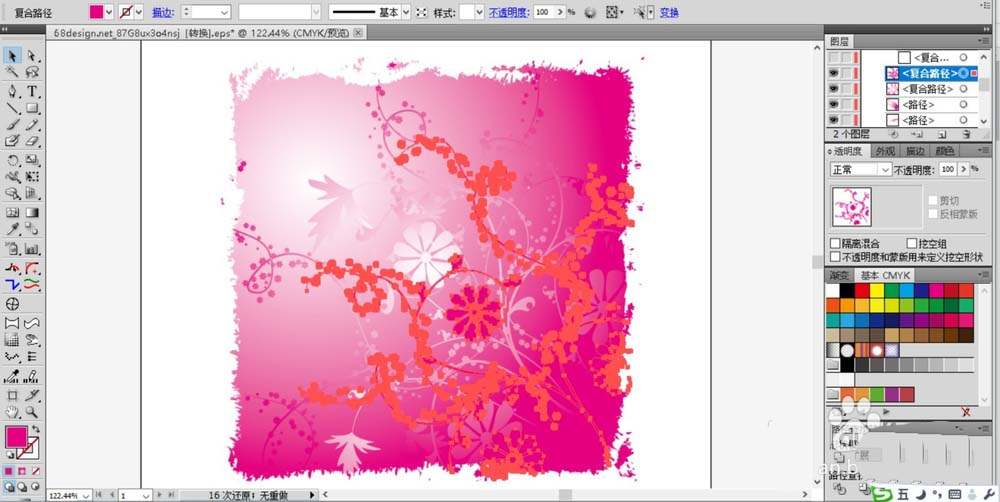Switch to the 渐变 tab

pyautogui.click(x=839, y=276)
